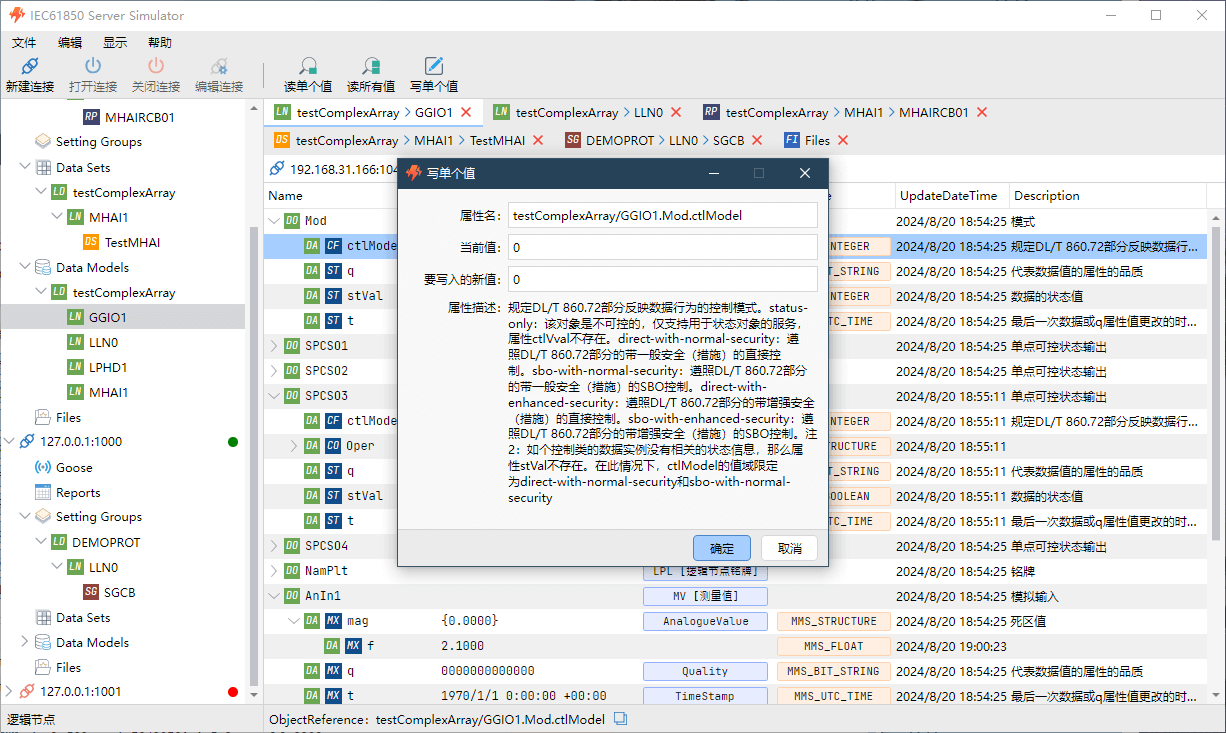
Task: Close the Files tab
Action: [843, 140]
